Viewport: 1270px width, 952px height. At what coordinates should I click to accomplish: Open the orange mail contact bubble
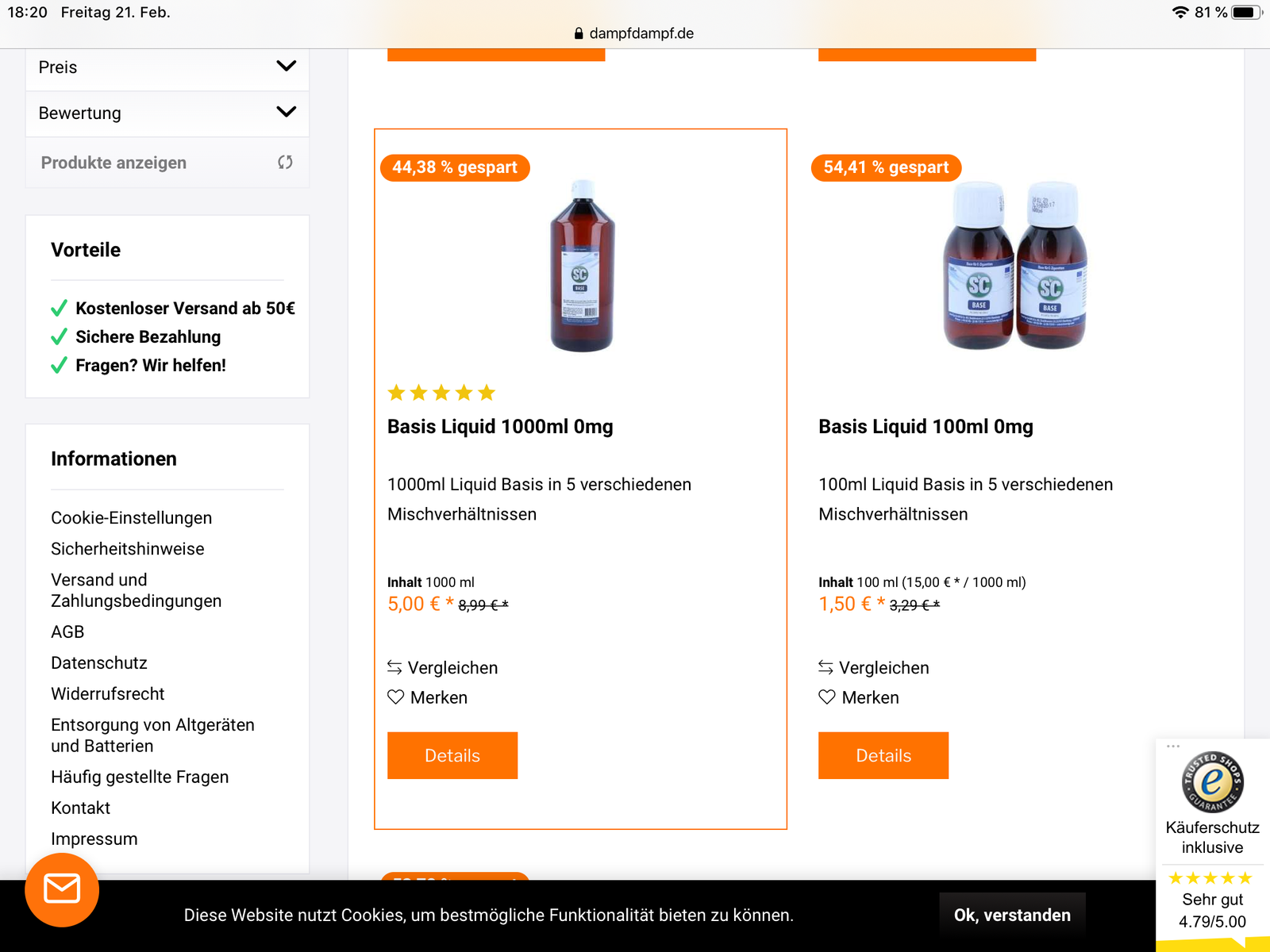(62, 889)
